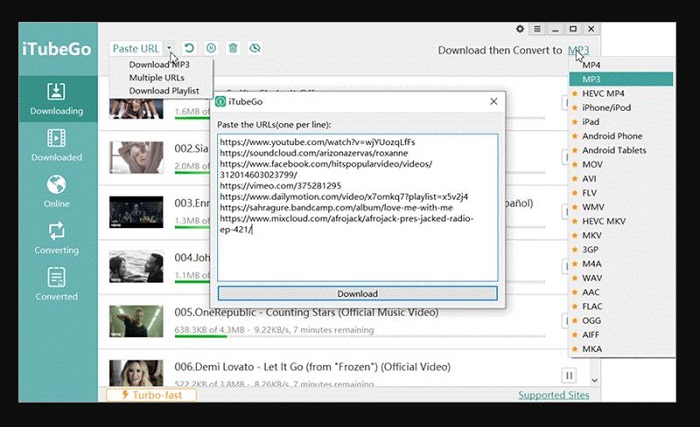This screenshot has height=427, width=700.
Task: Open settings gear icon in title bar
Action: pos(520,29)
